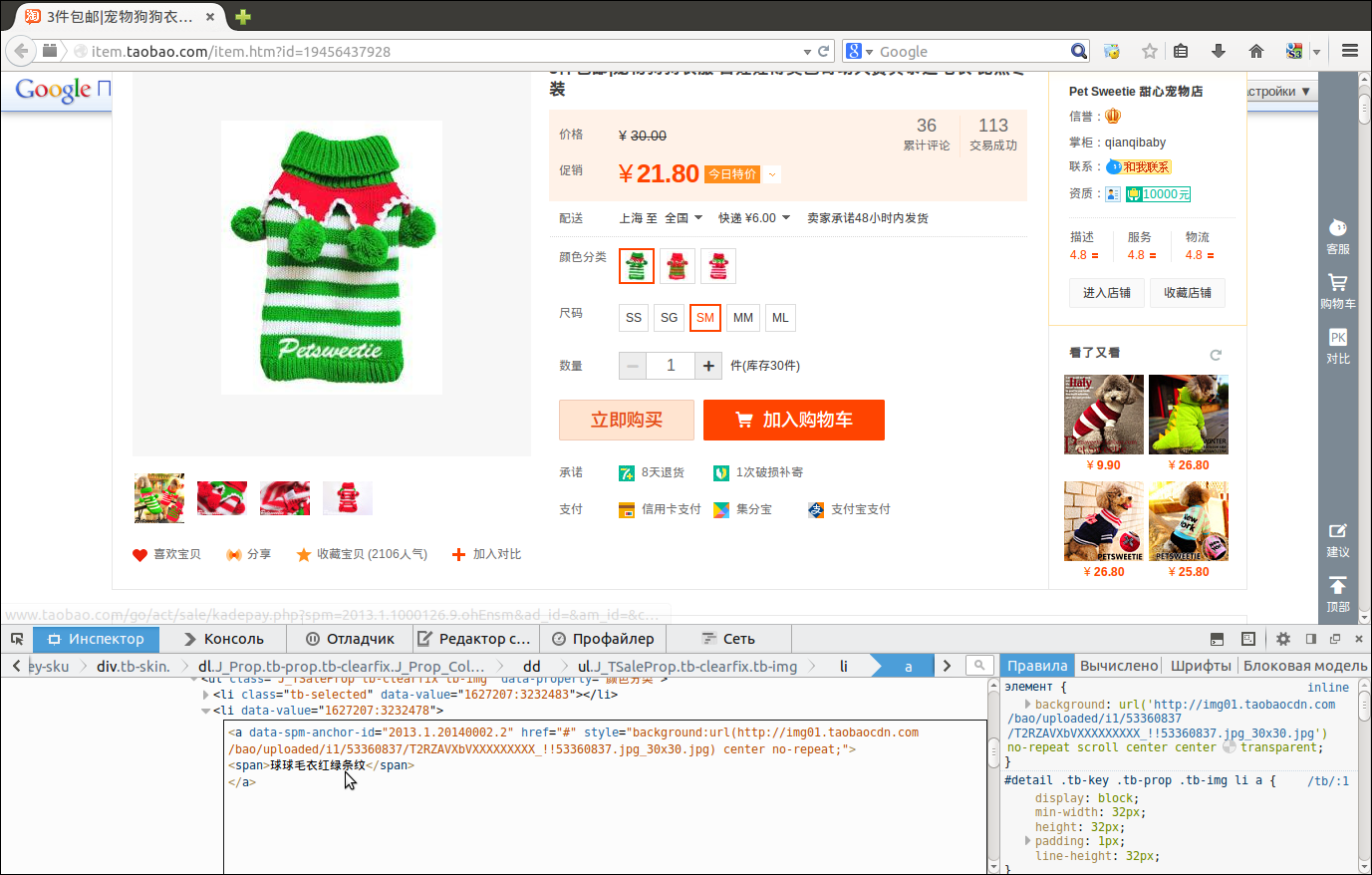Open the address bar history dropdown arrow
This screenshot has width=1372, height=875.
(807, 51)
